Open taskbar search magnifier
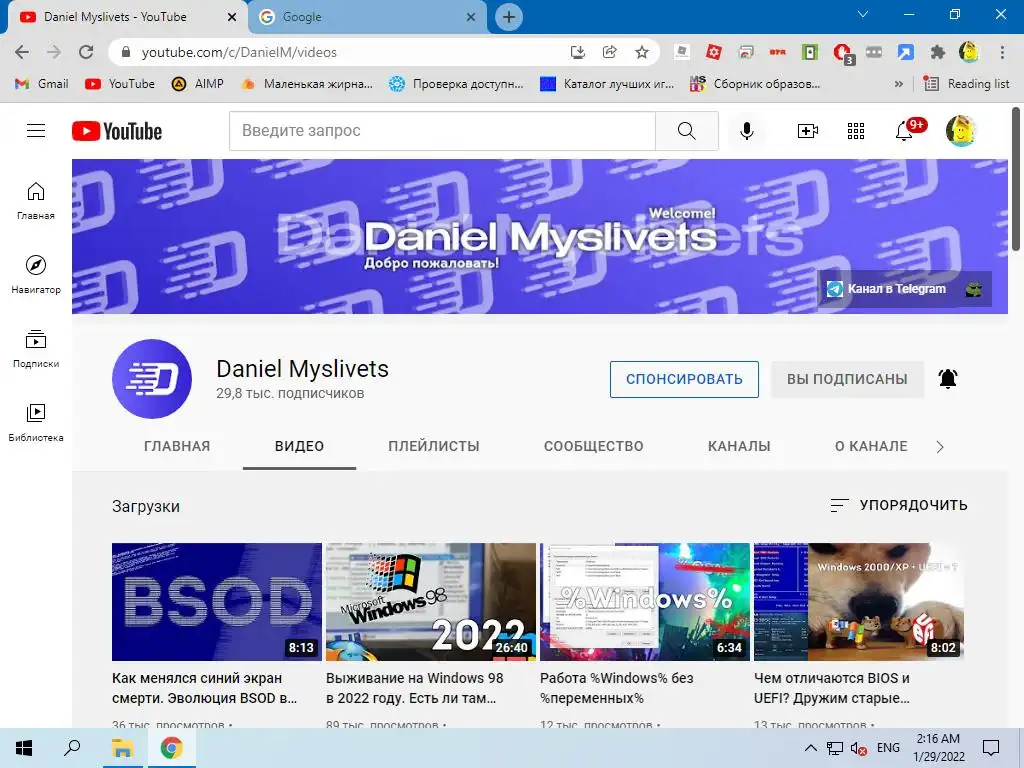Viewport: 1024px width, 768px height. pyautogui.click(x=72, y=748)
